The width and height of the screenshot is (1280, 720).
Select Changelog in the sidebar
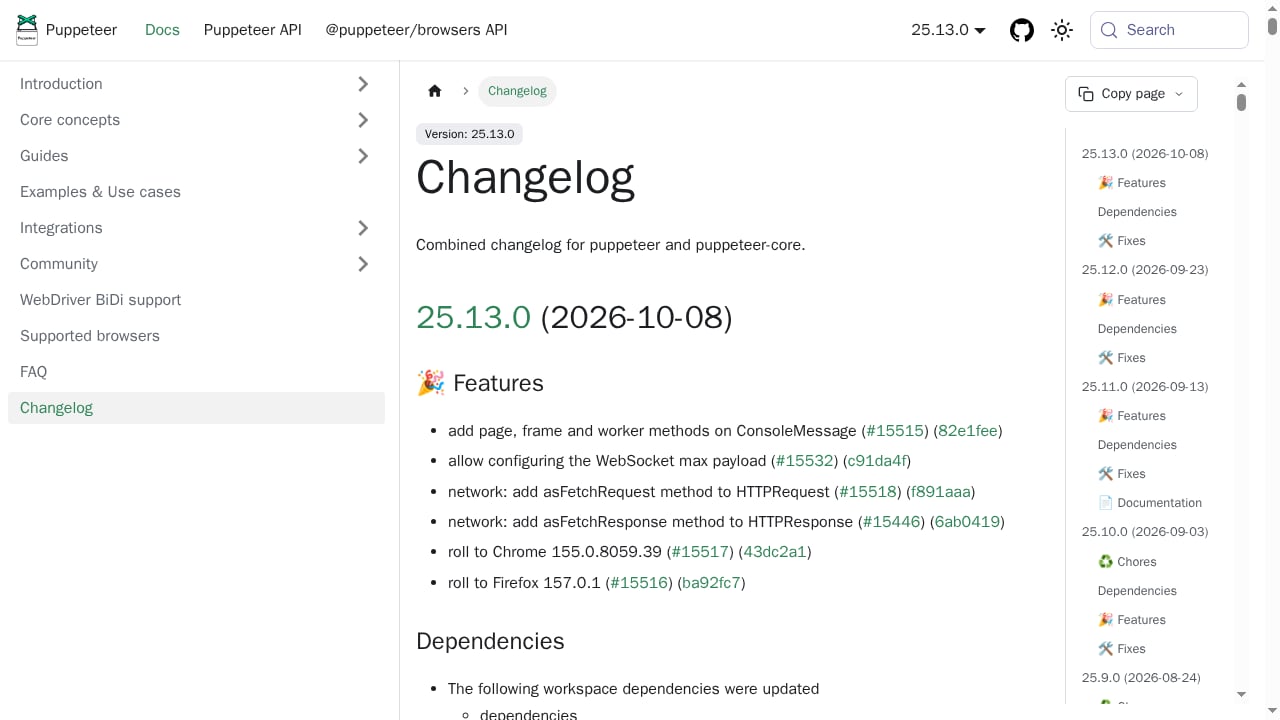[x=196, y=408]
